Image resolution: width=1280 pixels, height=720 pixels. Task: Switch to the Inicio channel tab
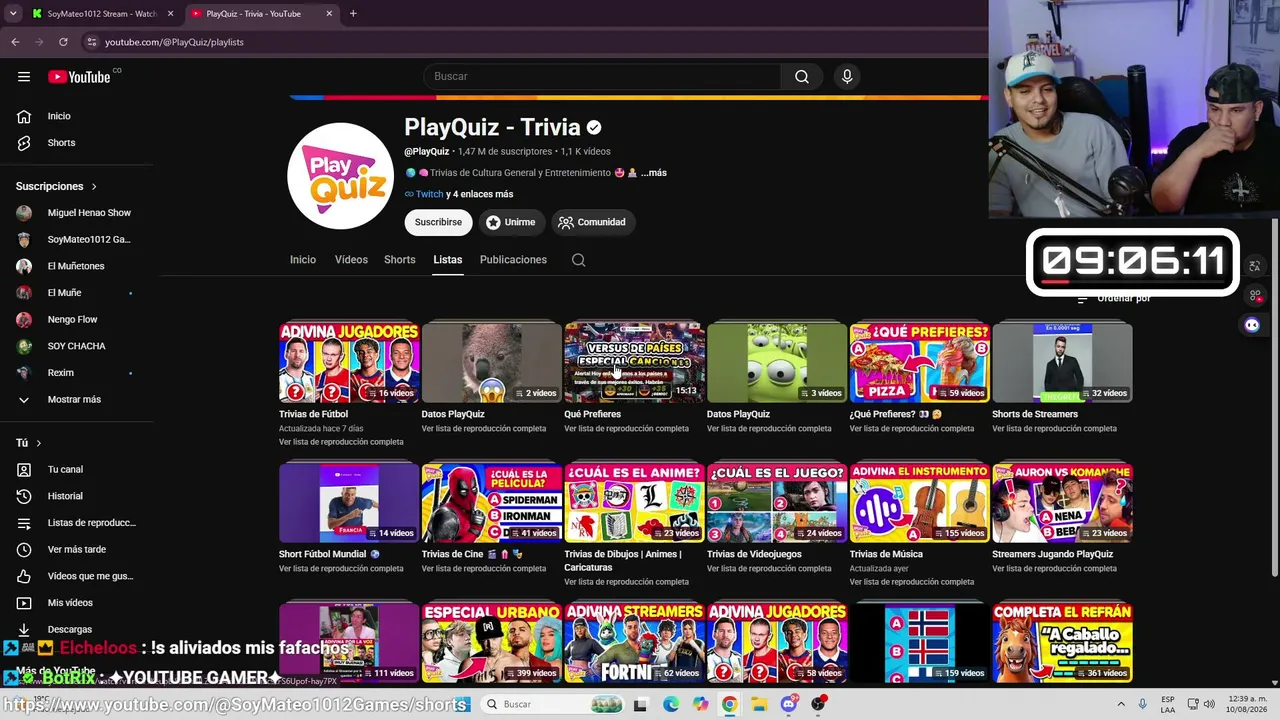[x=303, y=260]
